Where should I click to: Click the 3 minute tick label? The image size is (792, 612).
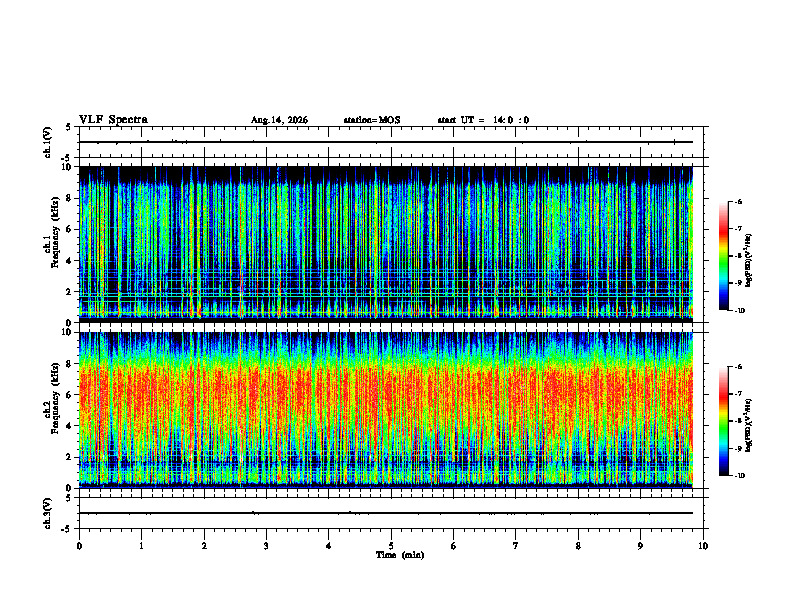point(266,546)
